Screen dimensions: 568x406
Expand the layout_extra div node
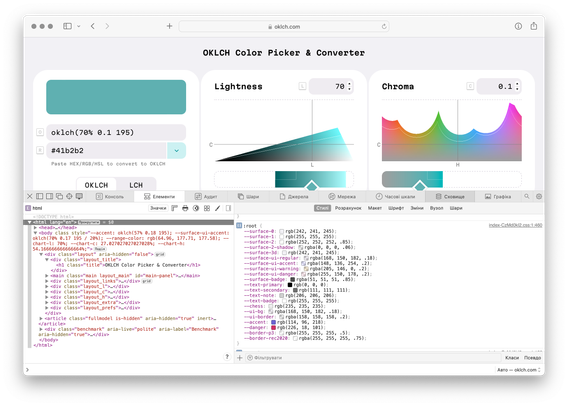(x=46, y=302)
